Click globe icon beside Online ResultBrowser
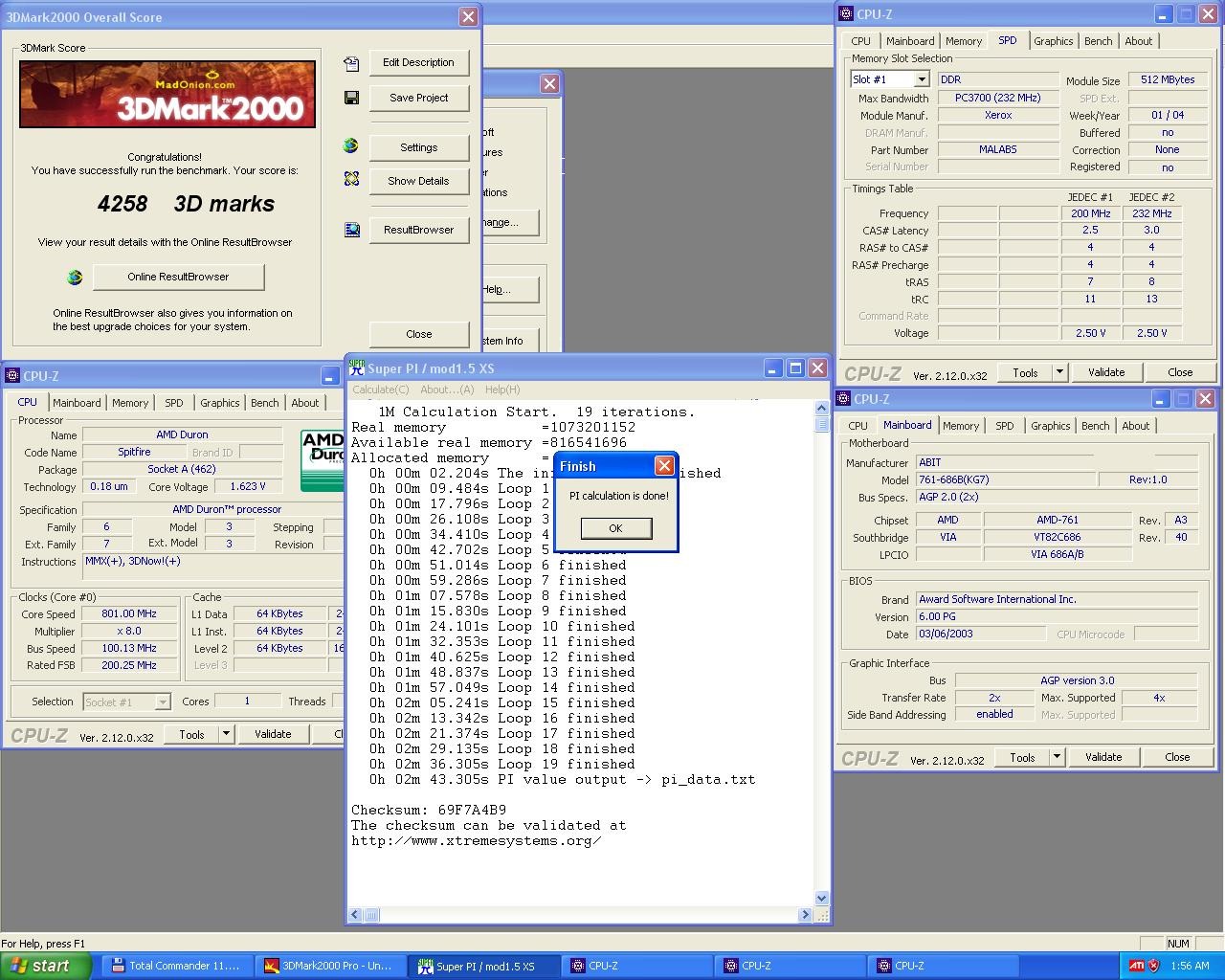This screenshot has width=1225, height=980. pyautogui.click(x=75, y=278)
